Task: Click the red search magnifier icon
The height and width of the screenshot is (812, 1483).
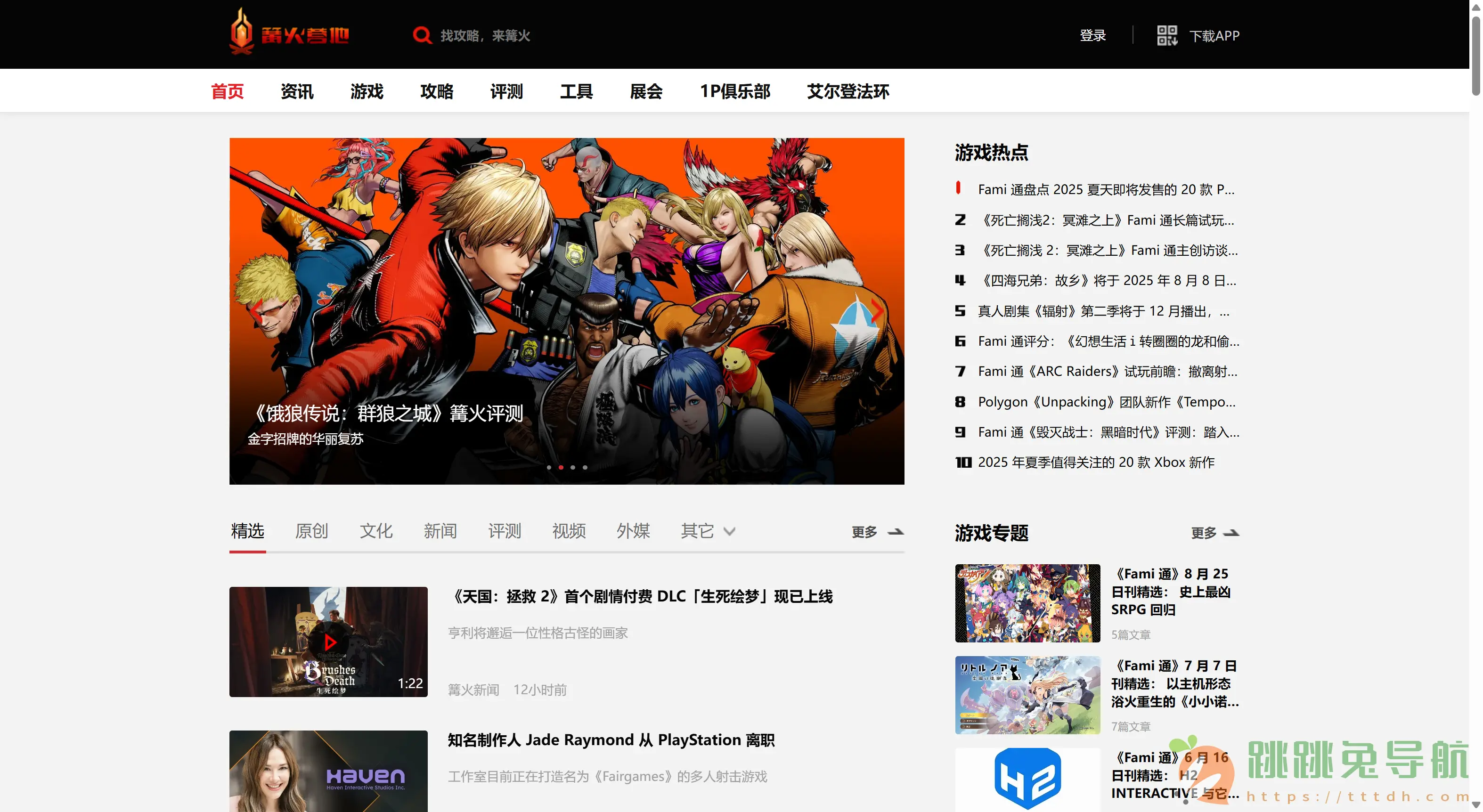Action: click(422, 35)
